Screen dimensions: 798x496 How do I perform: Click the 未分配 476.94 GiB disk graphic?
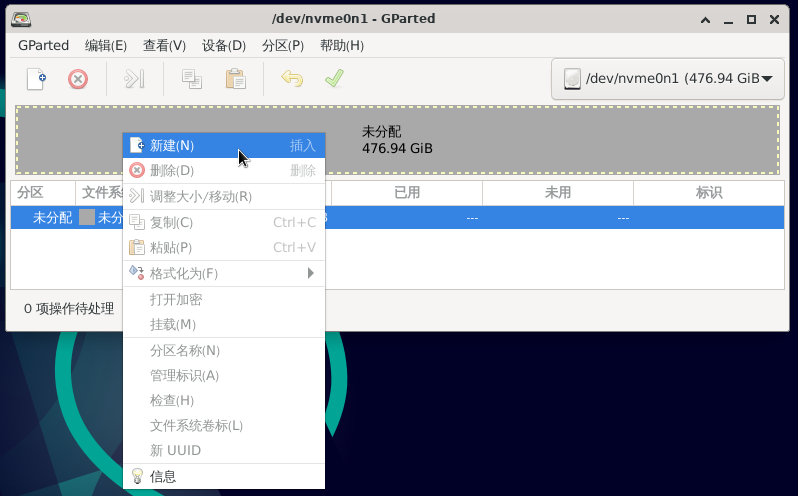click(397, 140)
